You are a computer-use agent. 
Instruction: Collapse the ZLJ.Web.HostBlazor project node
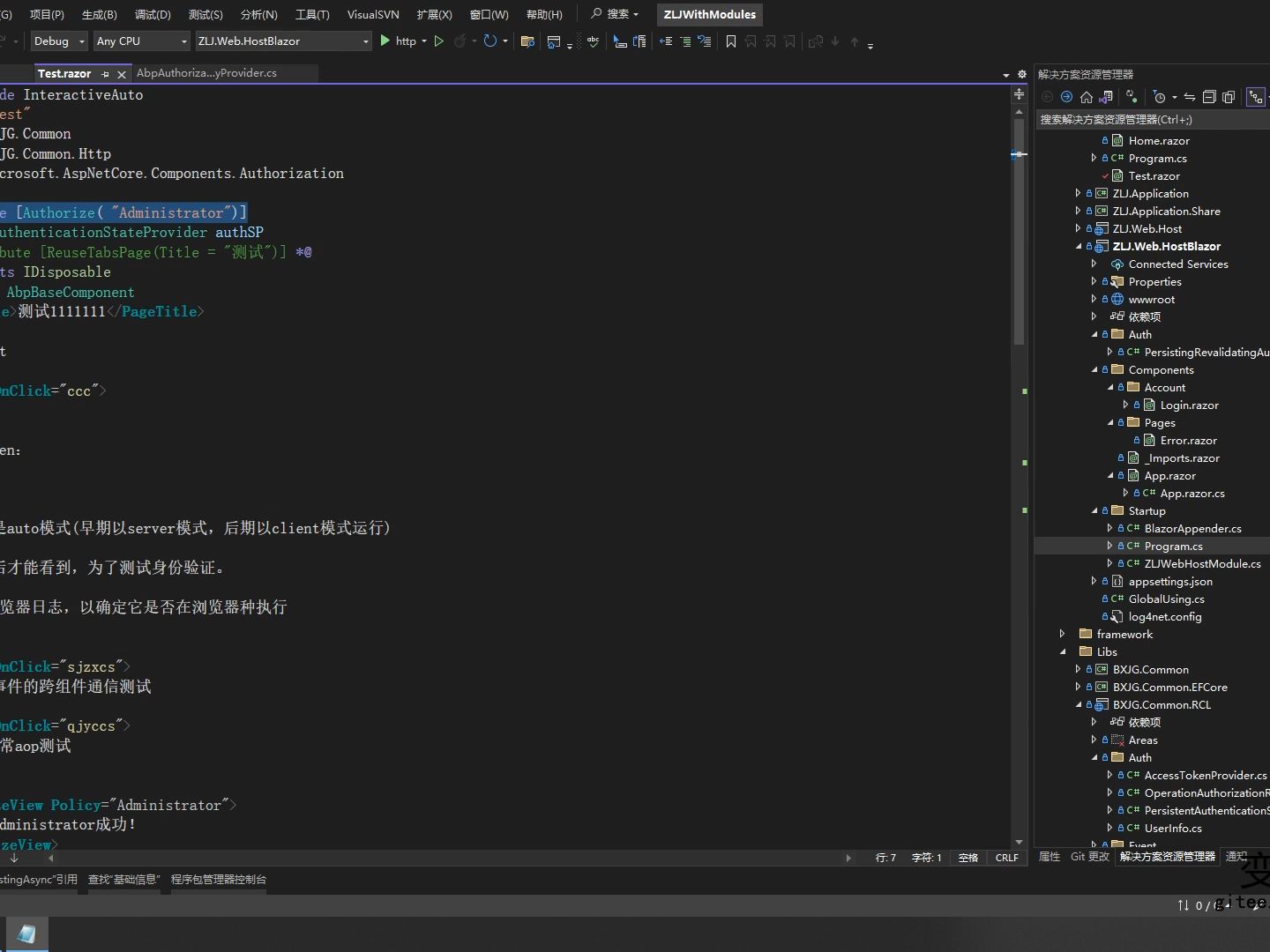tap(1079, 247)
